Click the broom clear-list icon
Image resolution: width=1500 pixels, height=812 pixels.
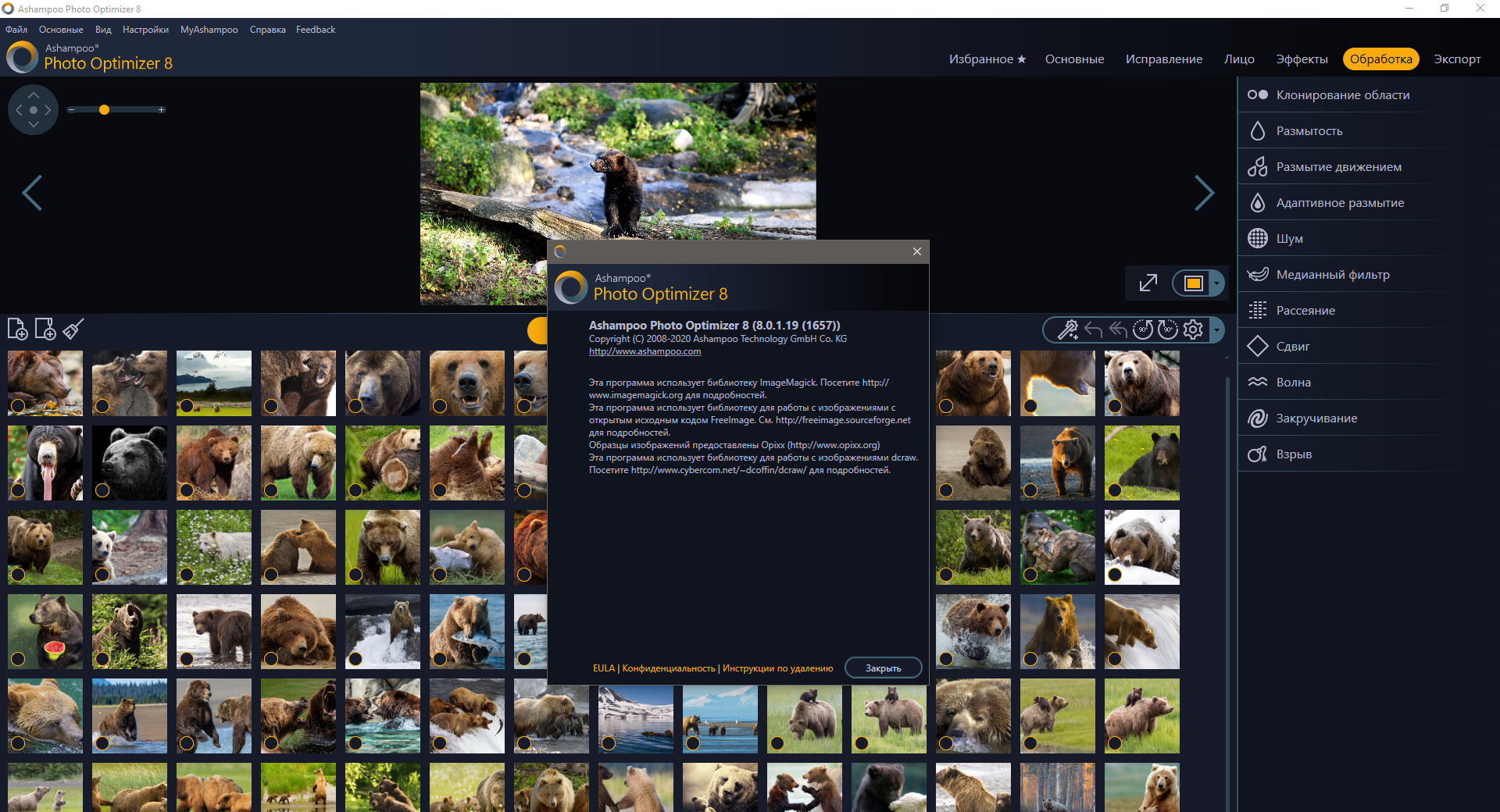pyautogui.click(x=73, y=329)
